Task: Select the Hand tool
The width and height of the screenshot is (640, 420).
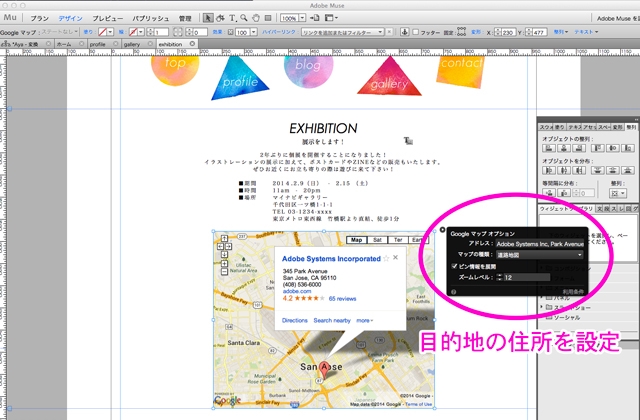Action: coord(256,18)
